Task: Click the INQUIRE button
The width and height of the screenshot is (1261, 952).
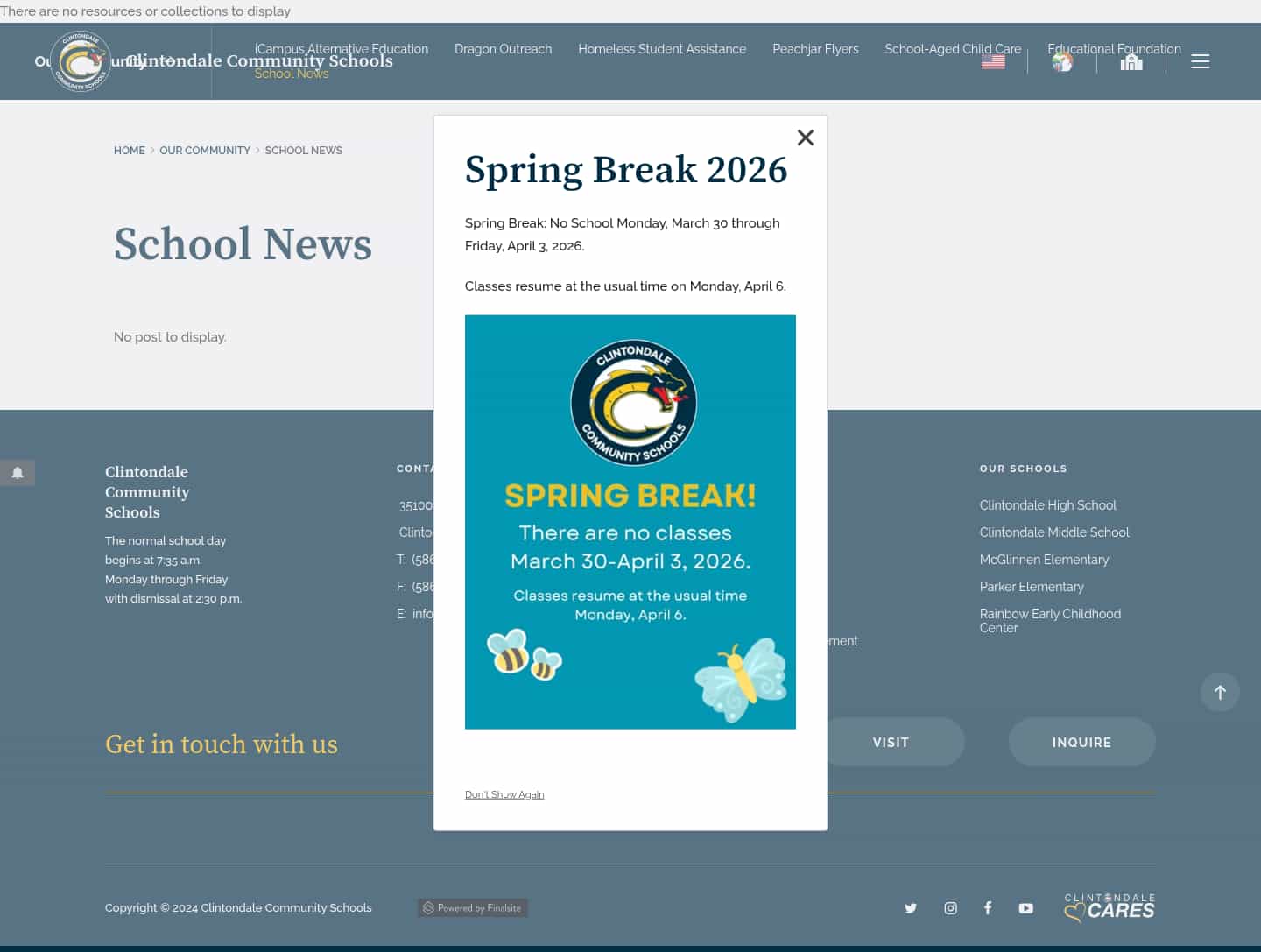Action: tap(1081, 742)
